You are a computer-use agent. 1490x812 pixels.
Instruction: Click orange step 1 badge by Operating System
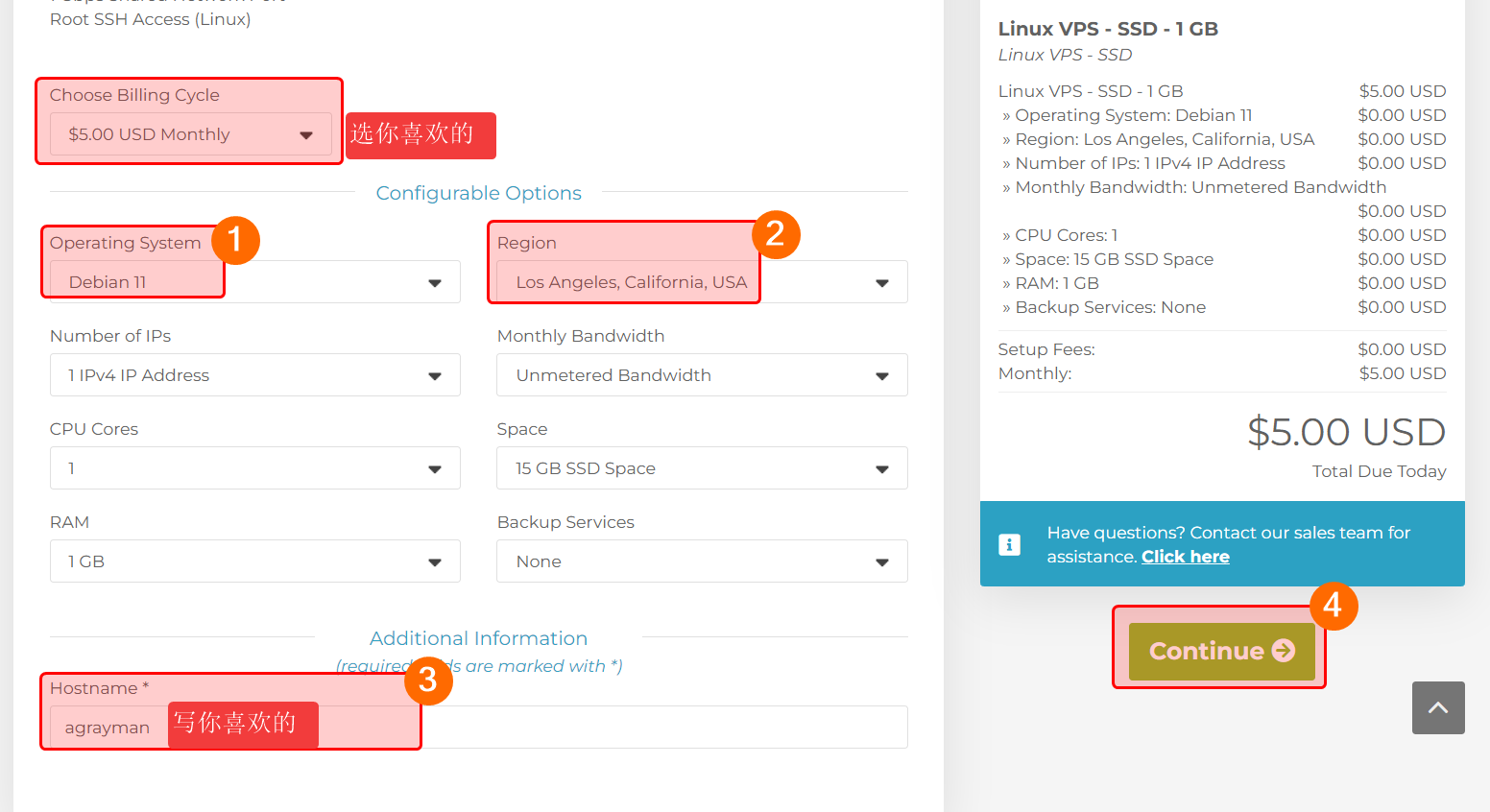point(235,240)
